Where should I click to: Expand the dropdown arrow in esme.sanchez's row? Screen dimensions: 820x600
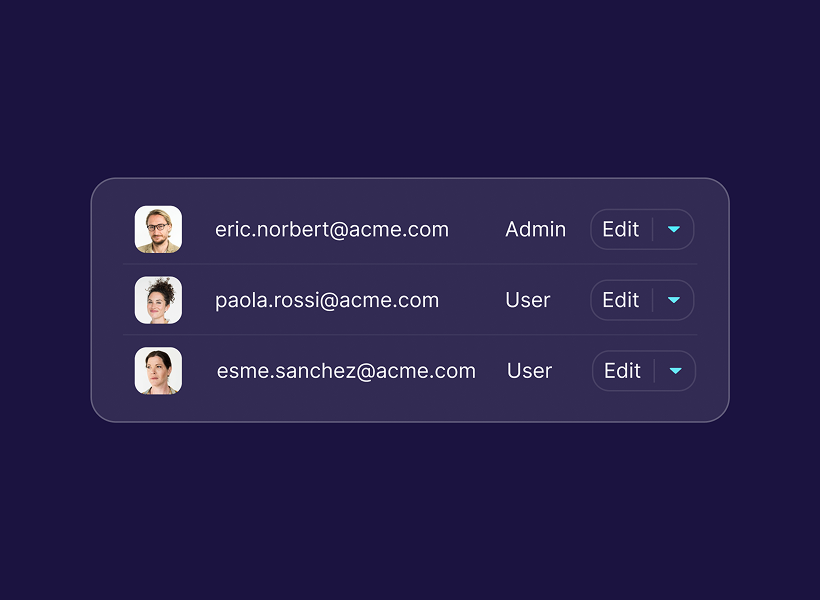[676, 371]
